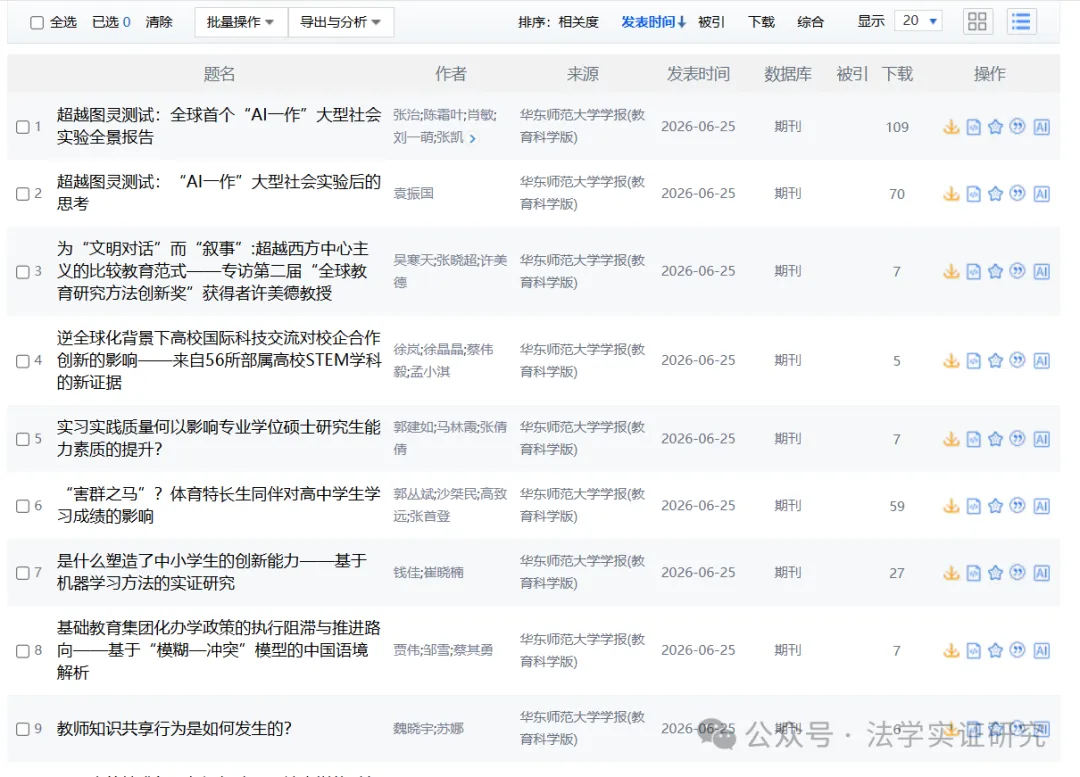Open article 教师知识共享行为是如何发生的?

coord(174,729)
